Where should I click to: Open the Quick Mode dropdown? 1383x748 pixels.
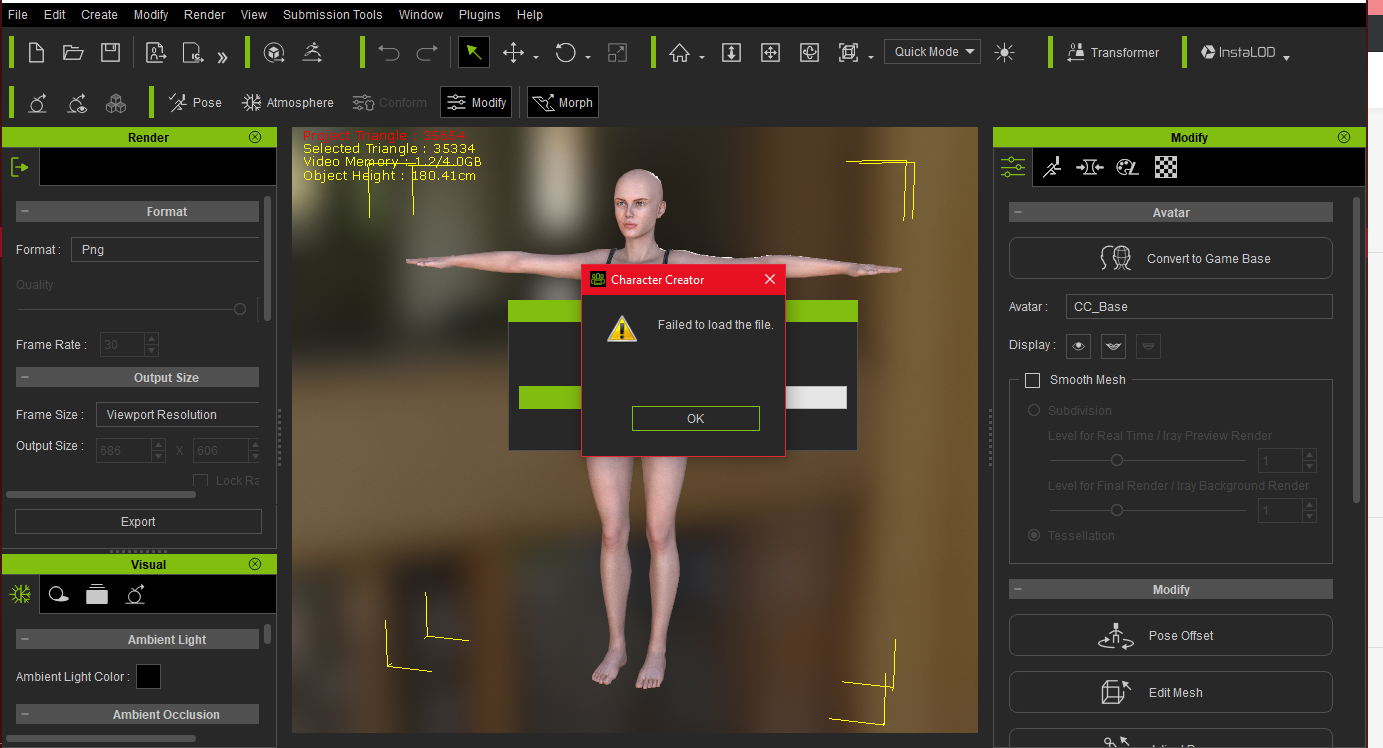click(932, 52)
